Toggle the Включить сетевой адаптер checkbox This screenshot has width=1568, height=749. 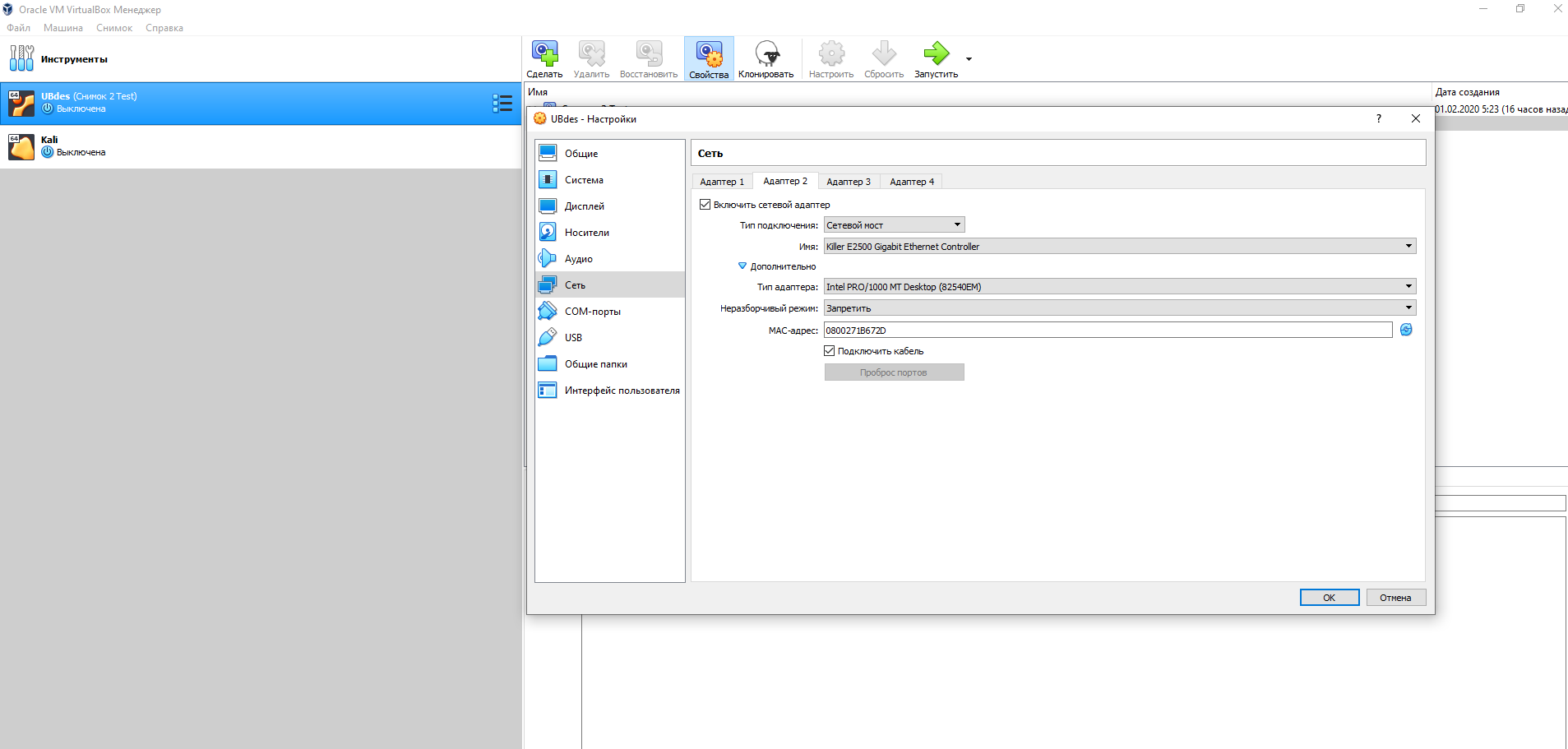pyautogui.click(x=705, y=205)
